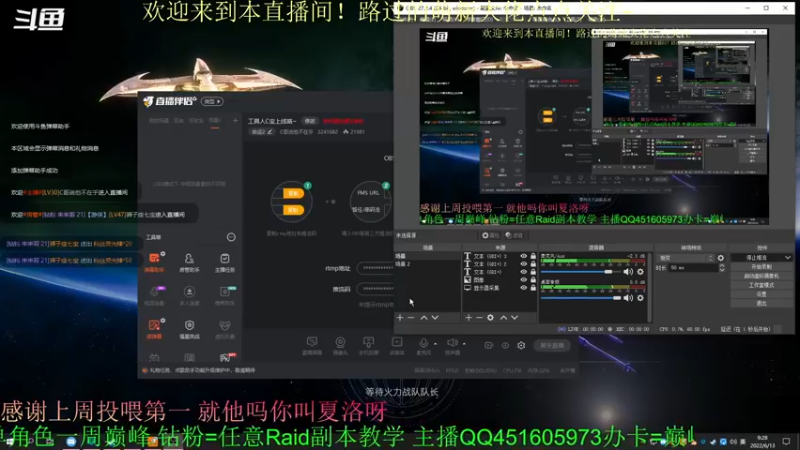Open settings gear in 直播伴侣 bottom bar
The height and width of the screenshot is (450, 800).
click(x=521, y=345)
